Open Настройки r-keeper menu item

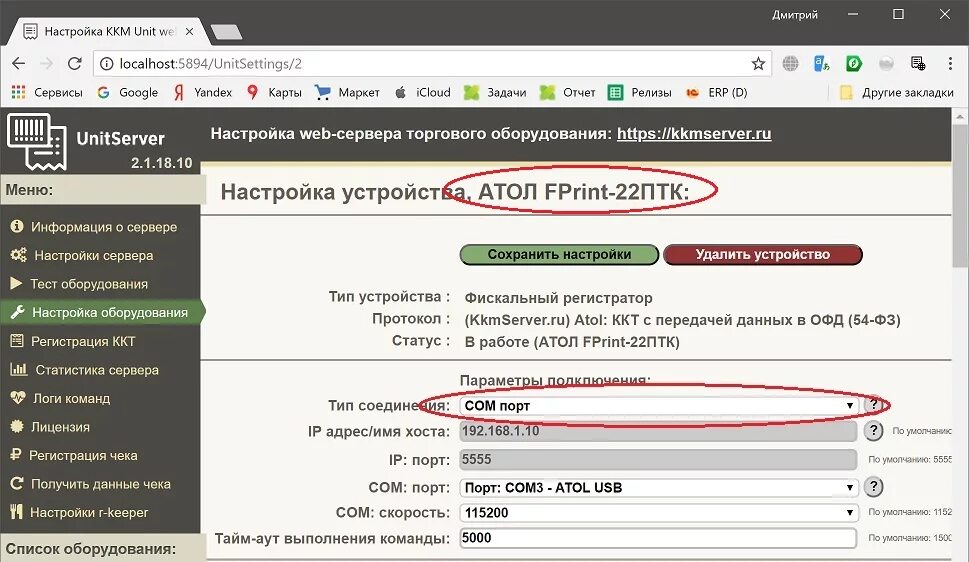pos(79,513)
